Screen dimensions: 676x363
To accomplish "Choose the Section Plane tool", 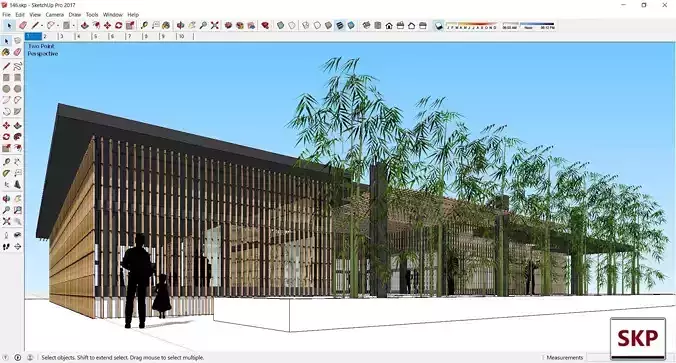I will (x=17, y=246).
